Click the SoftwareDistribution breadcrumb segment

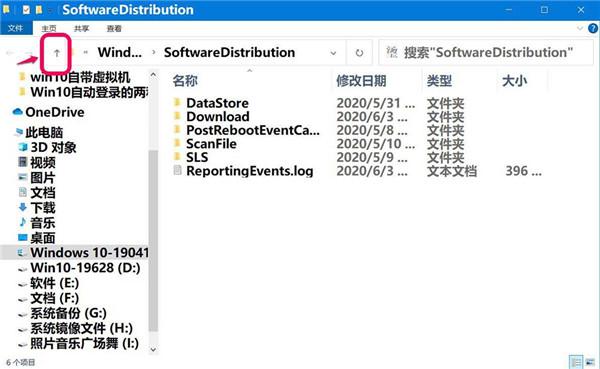(x=229, y=52)
